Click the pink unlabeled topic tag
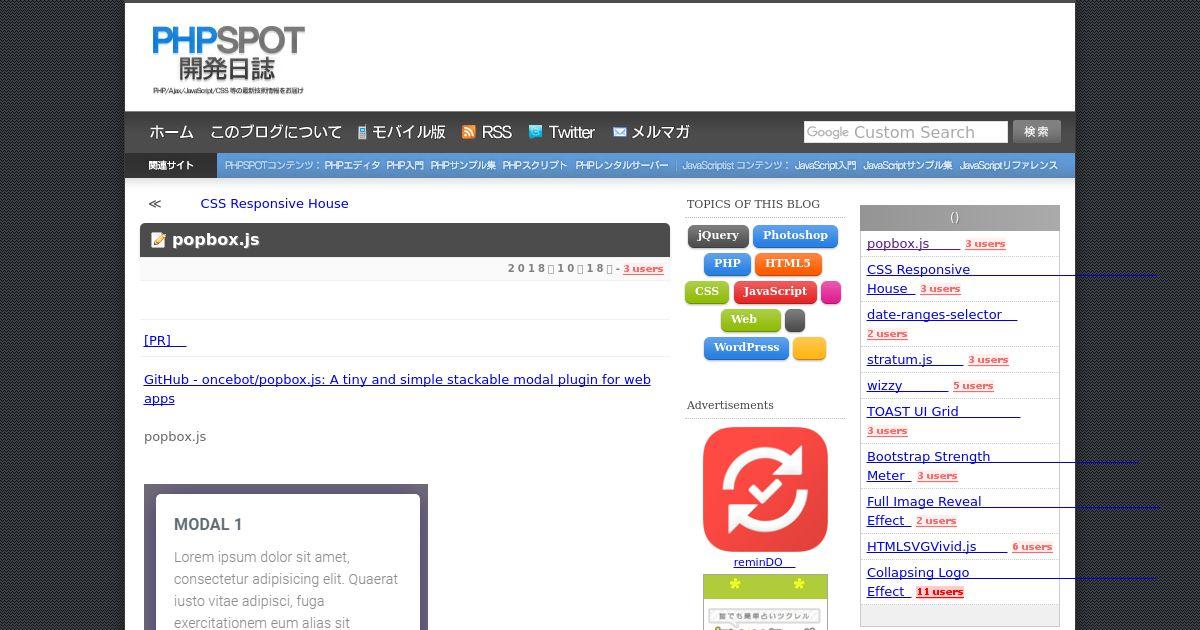This screenshot has width=1200, height=630. point(831,293)
